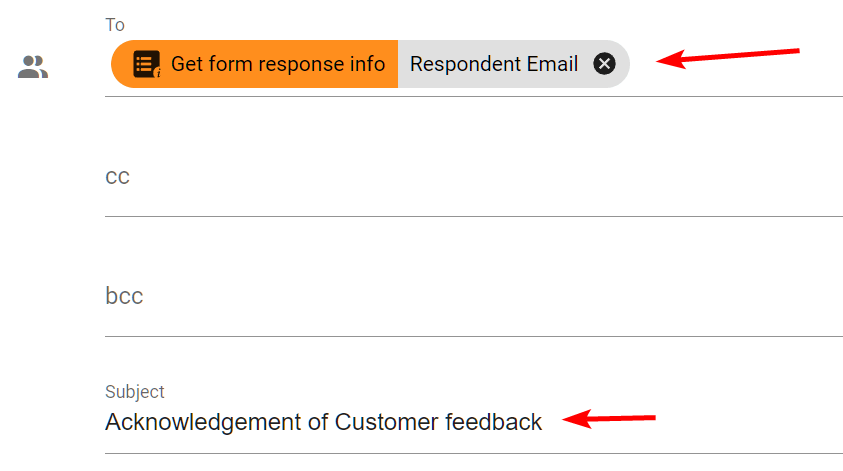Place cursor on the word feedback
Screen dimensions: 843x471
[x=494, y=422]
